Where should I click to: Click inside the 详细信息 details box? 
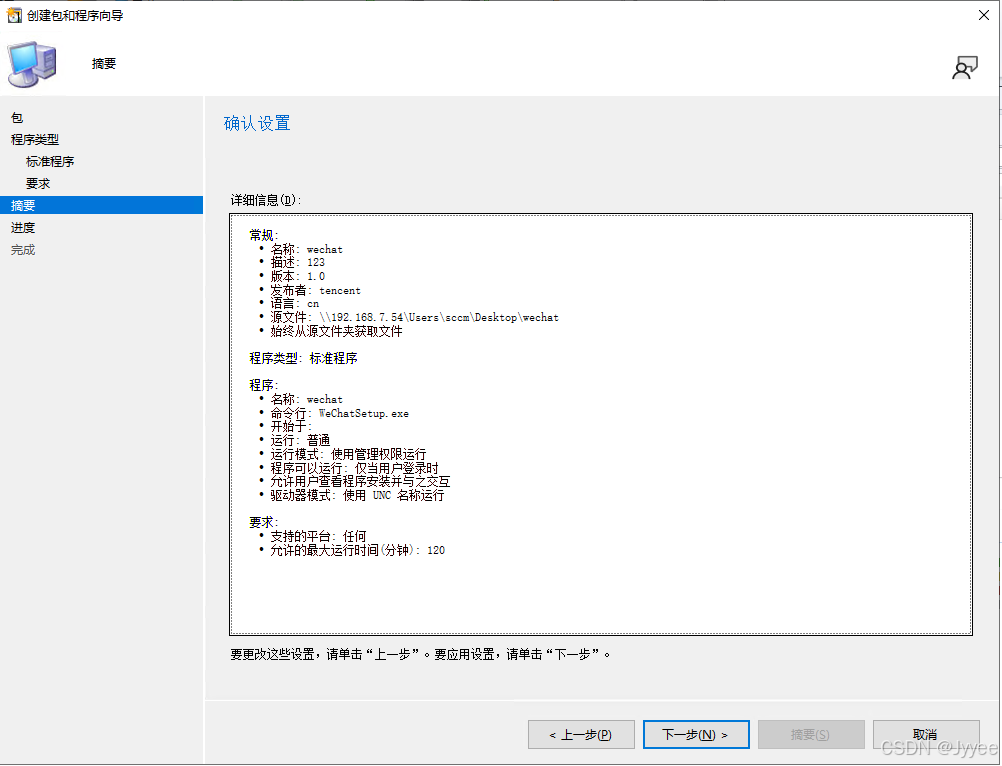pyautogui.click(x=600, y=580)
